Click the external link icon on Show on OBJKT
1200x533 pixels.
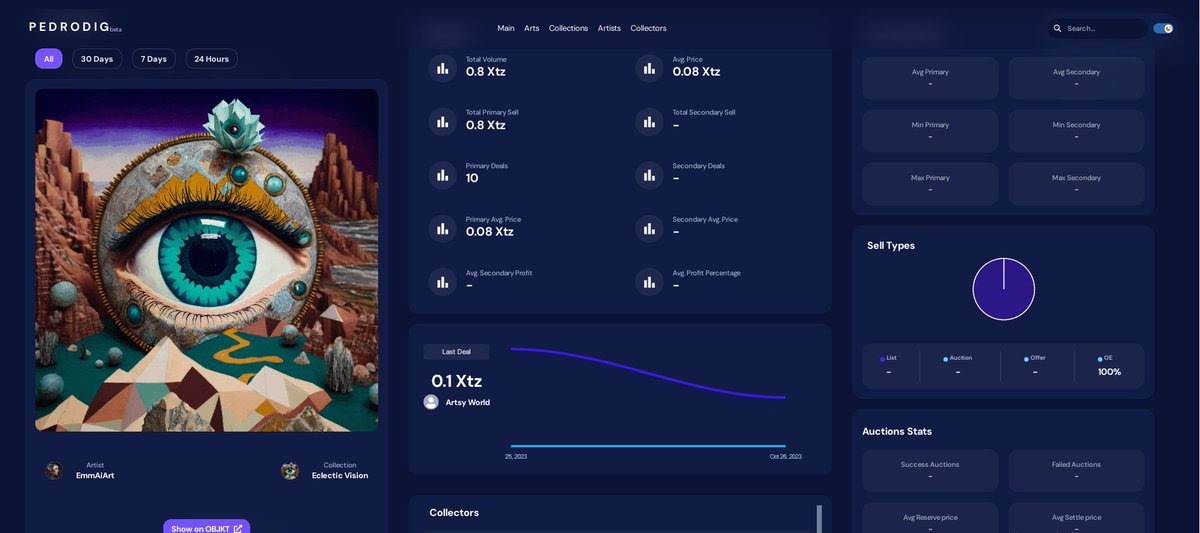[238, 529]
